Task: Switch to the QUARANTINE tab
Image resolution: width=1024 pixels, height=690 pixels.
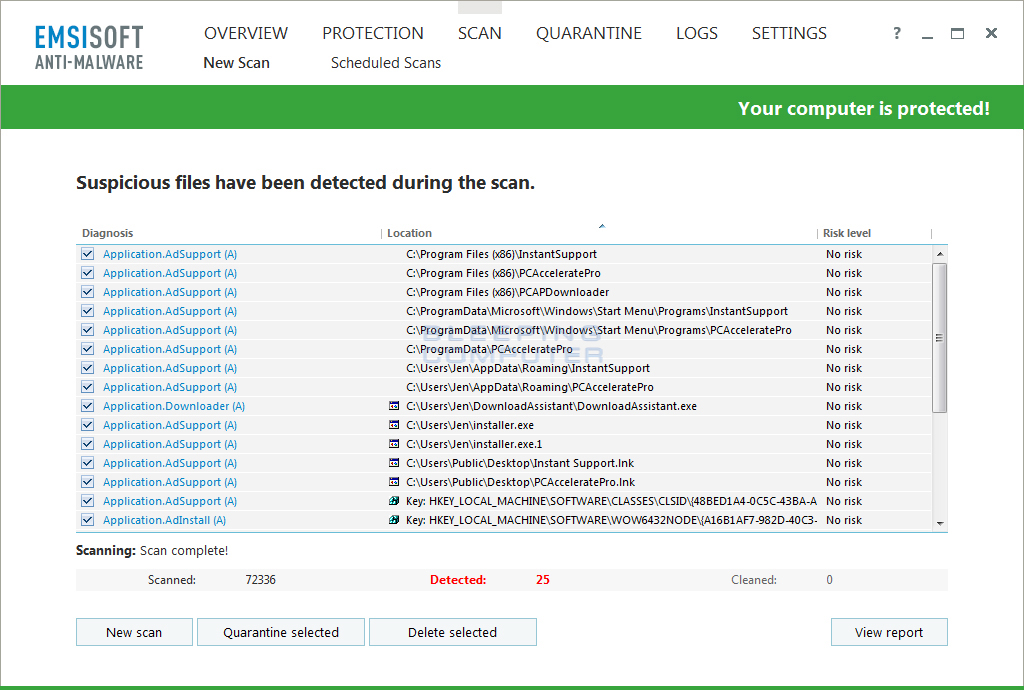Action: click(589, 33)
